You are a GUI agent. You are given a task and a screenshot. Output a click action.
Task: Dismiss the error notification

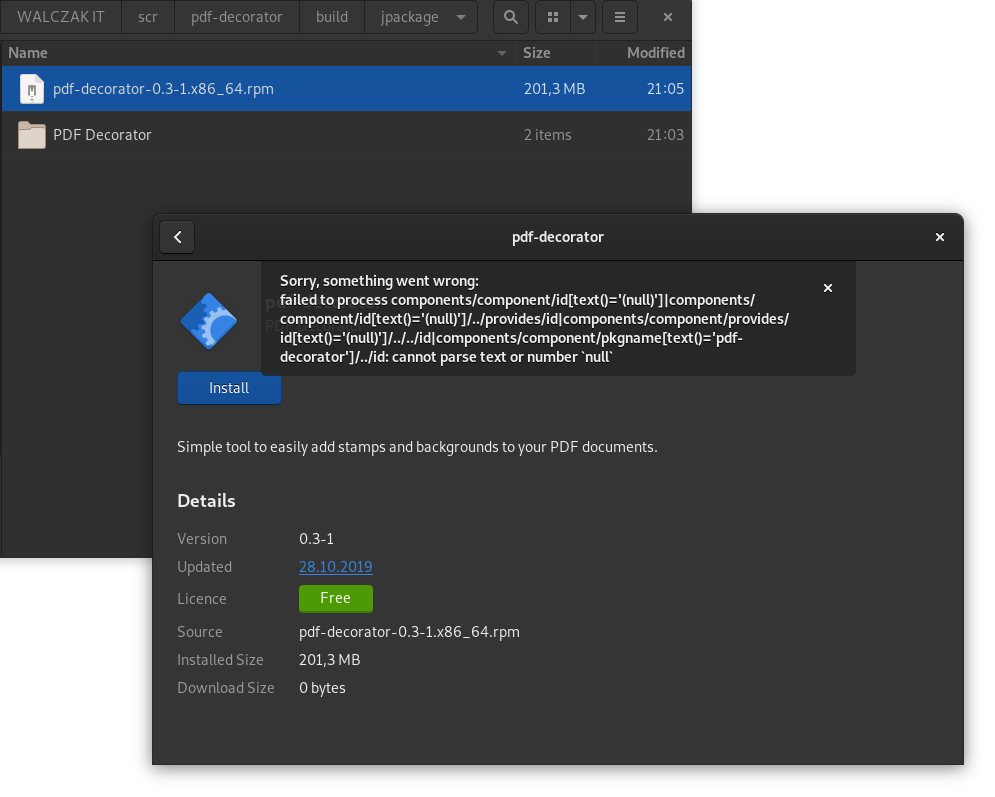(828, 288)
